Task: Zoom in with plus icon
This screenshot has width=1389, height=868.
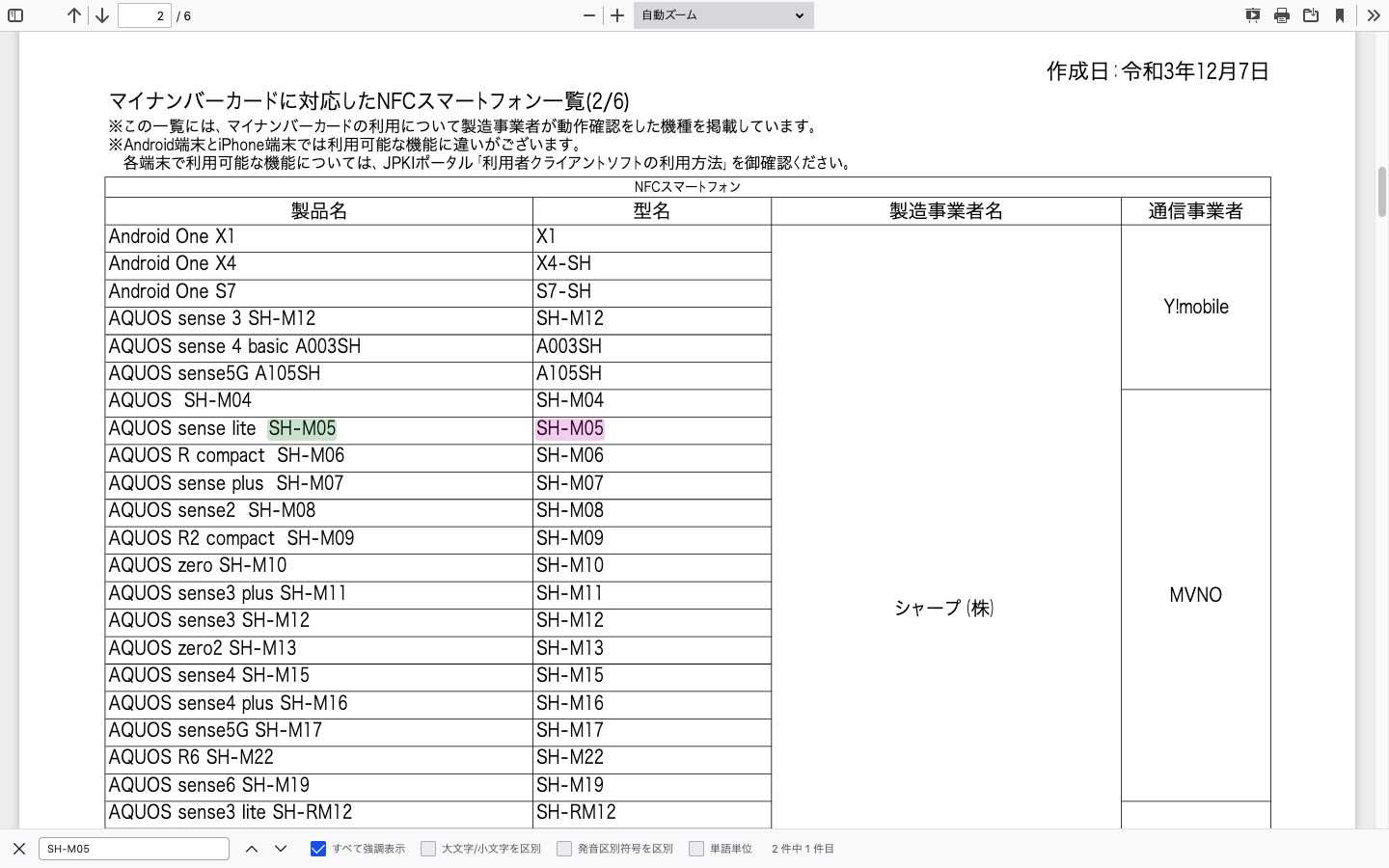Action: tap(617, 15)
